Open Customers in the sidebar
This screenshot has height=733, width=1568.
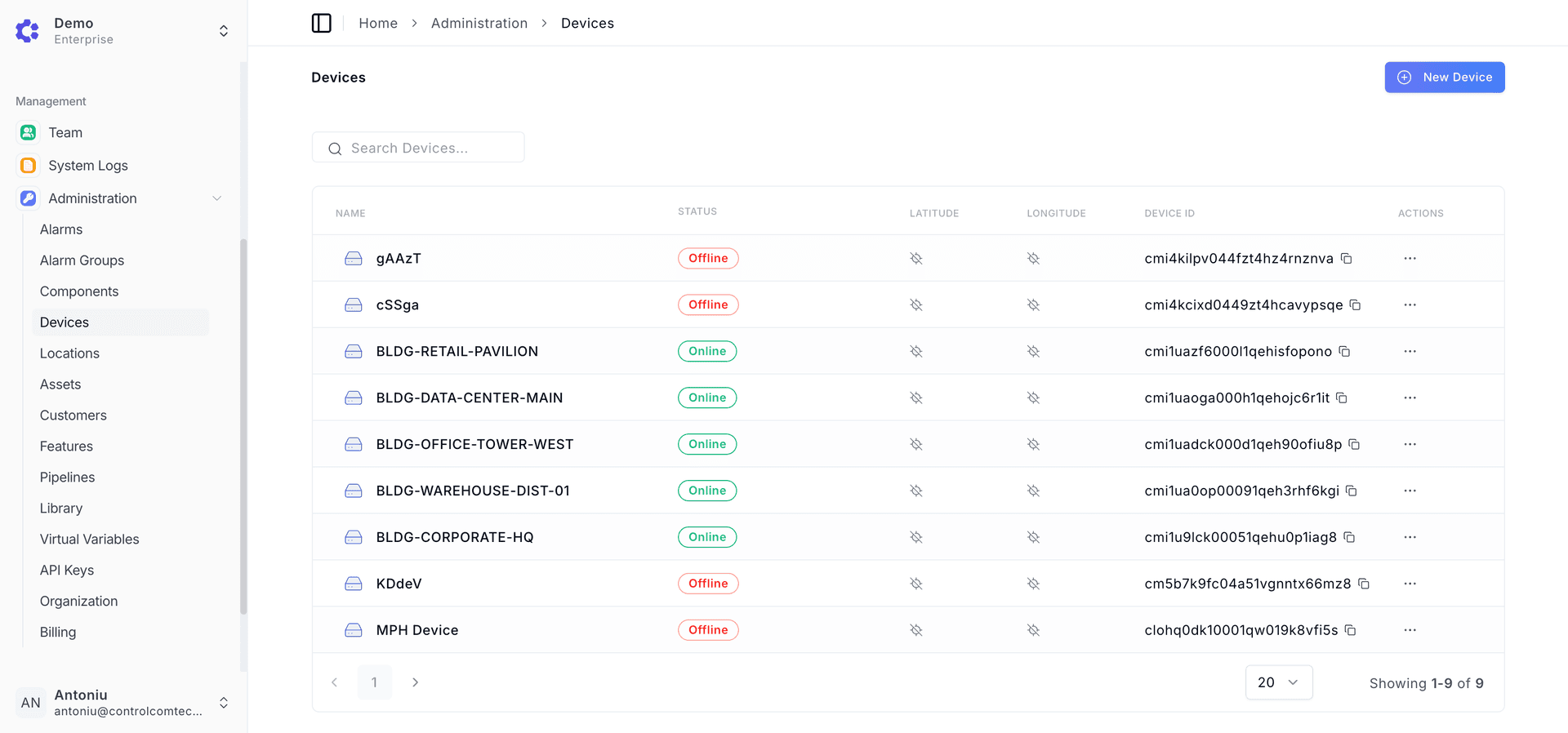tap(73, 415)
